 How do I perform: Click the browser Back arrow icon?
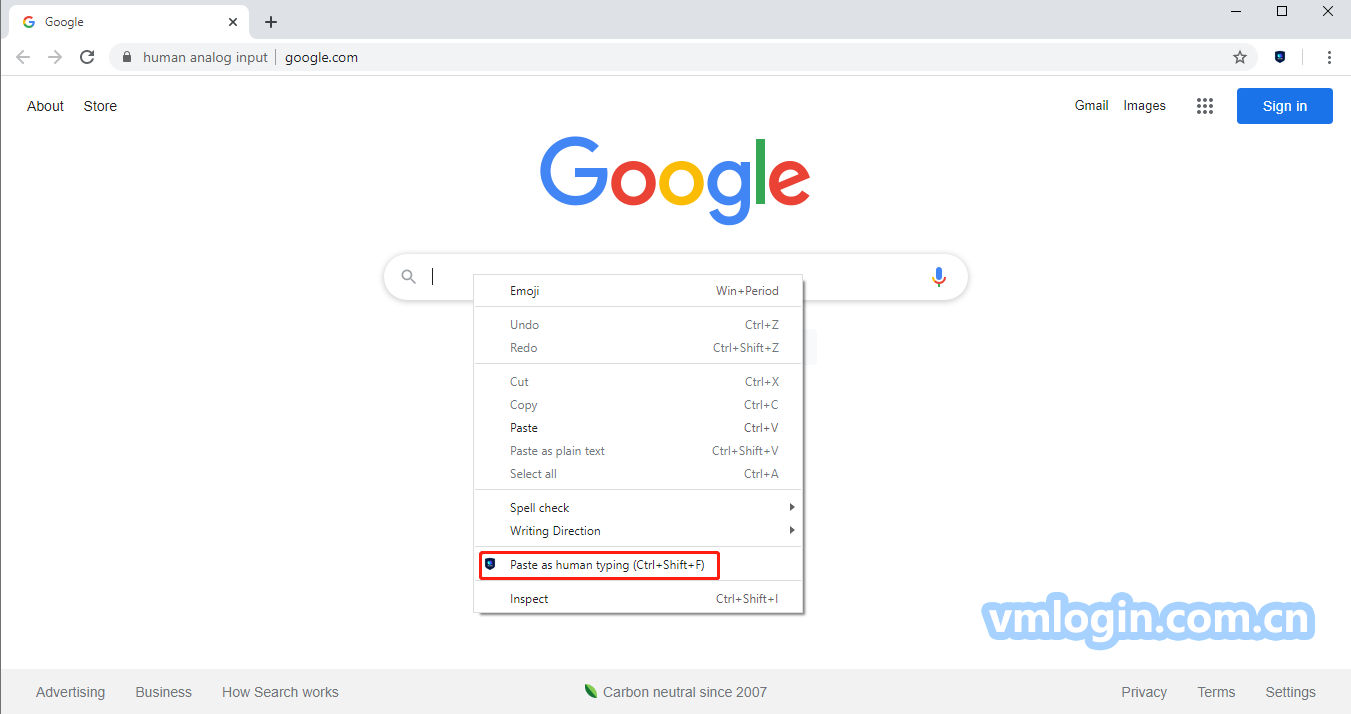[23, 57]
